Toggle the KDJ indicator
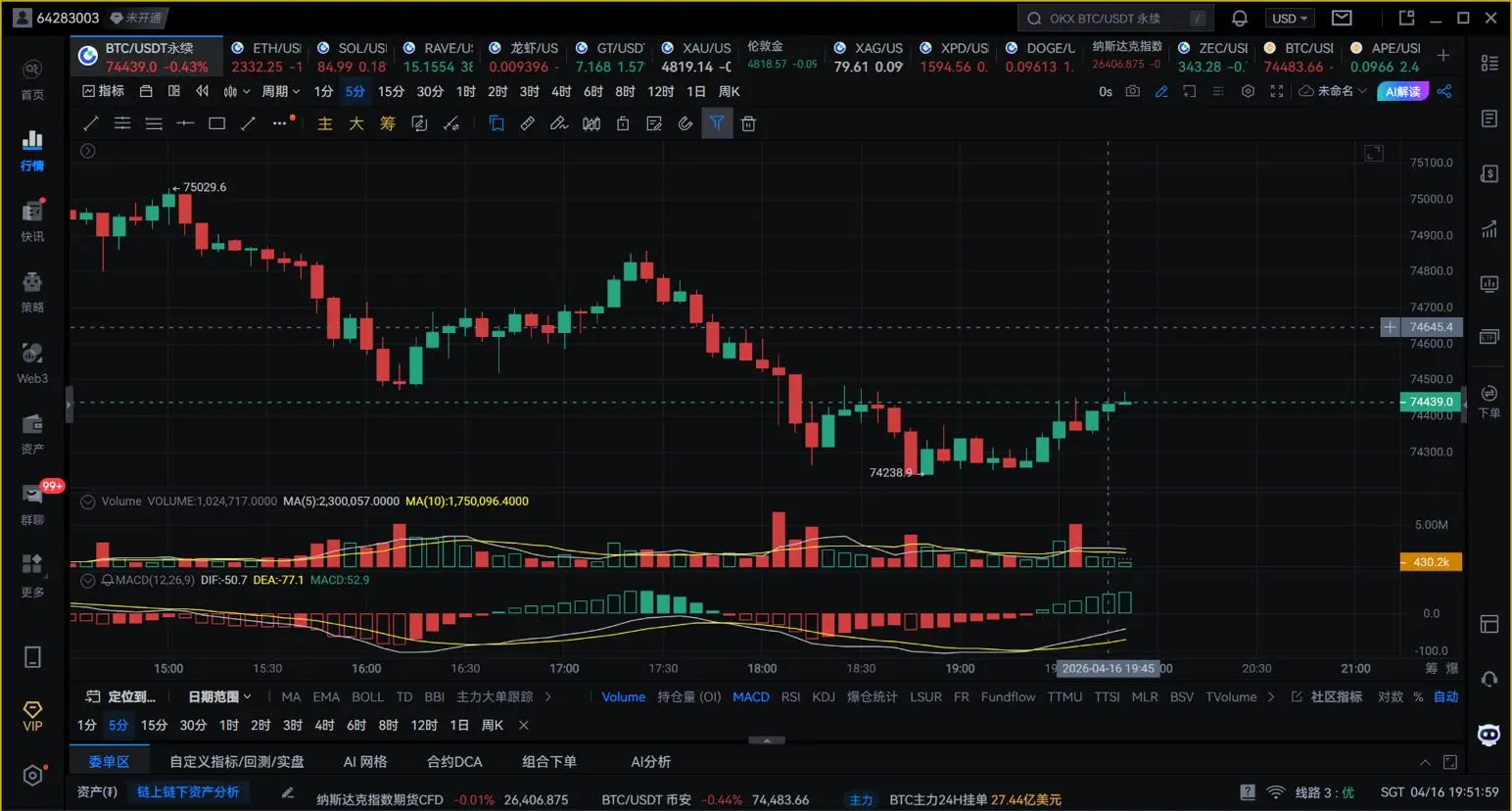 coord(824,696)
